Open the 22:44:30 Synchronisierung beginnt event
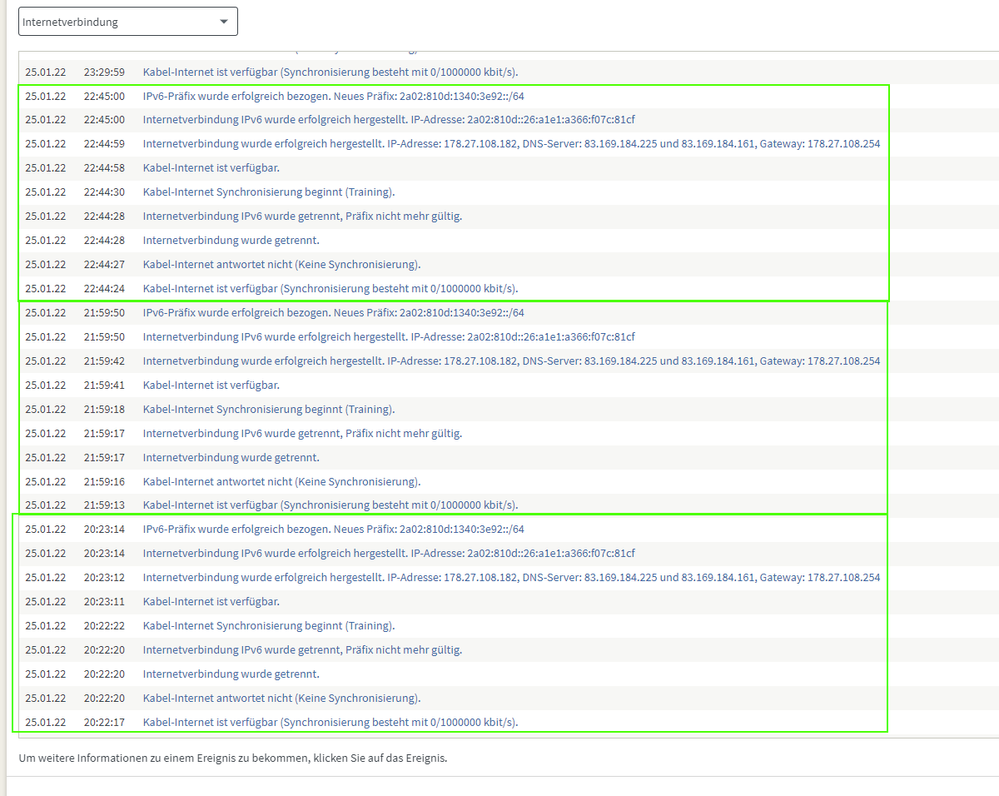Image resolution: width=999 pixels, height=796 pixels. [268, 192]
